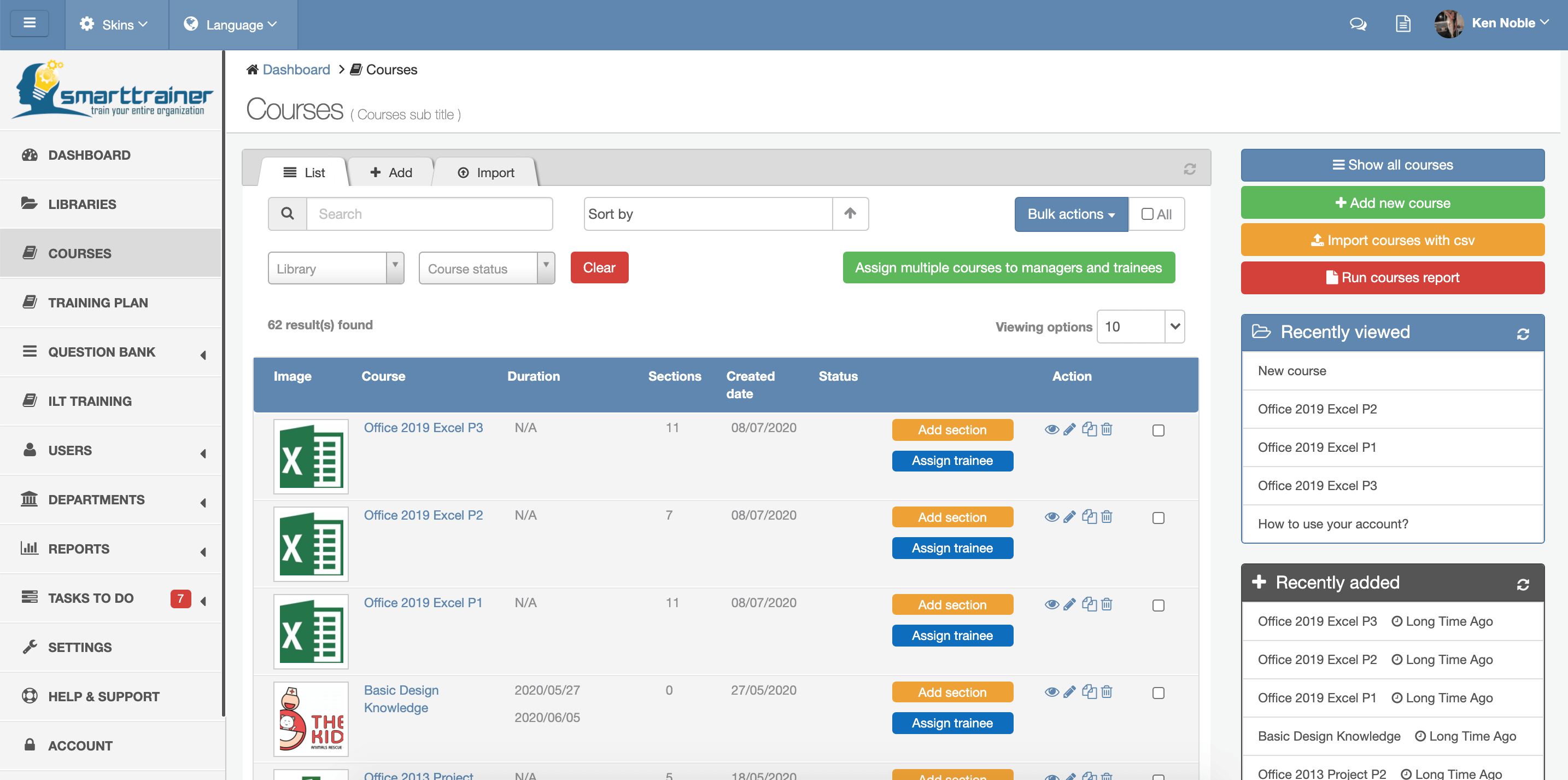
Task: View Office 2019 Excel P2 via eye icon
Action: (1051, 517)
